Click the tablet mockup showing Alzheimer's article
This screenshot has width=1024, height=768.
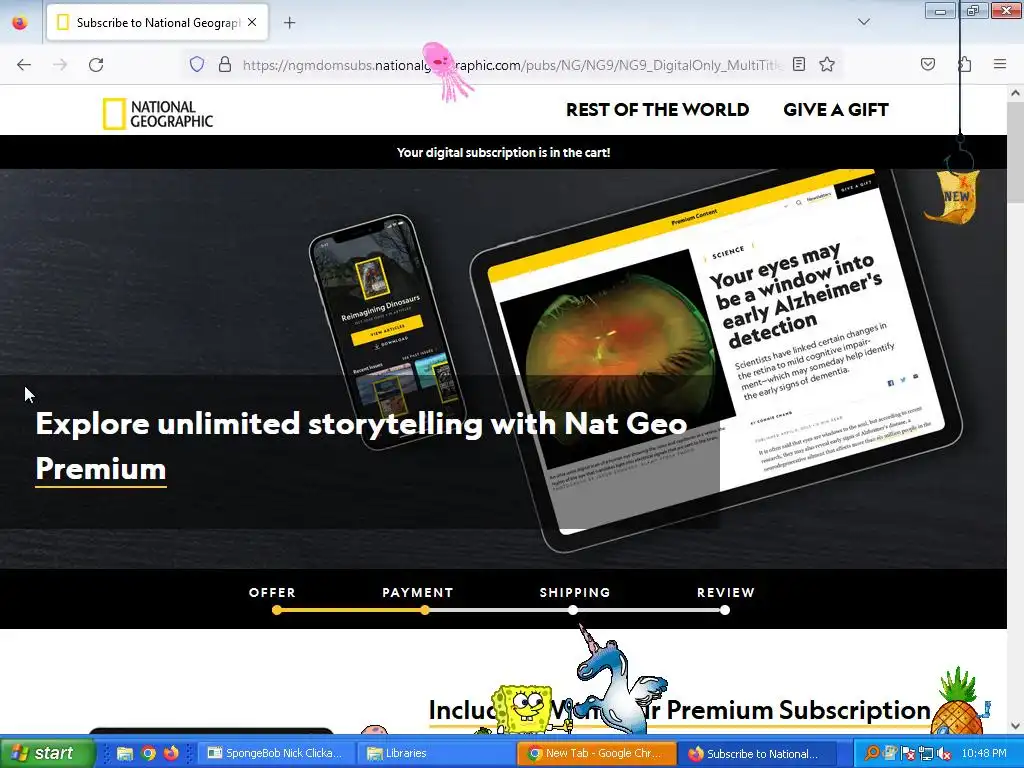tap(716, 360)
